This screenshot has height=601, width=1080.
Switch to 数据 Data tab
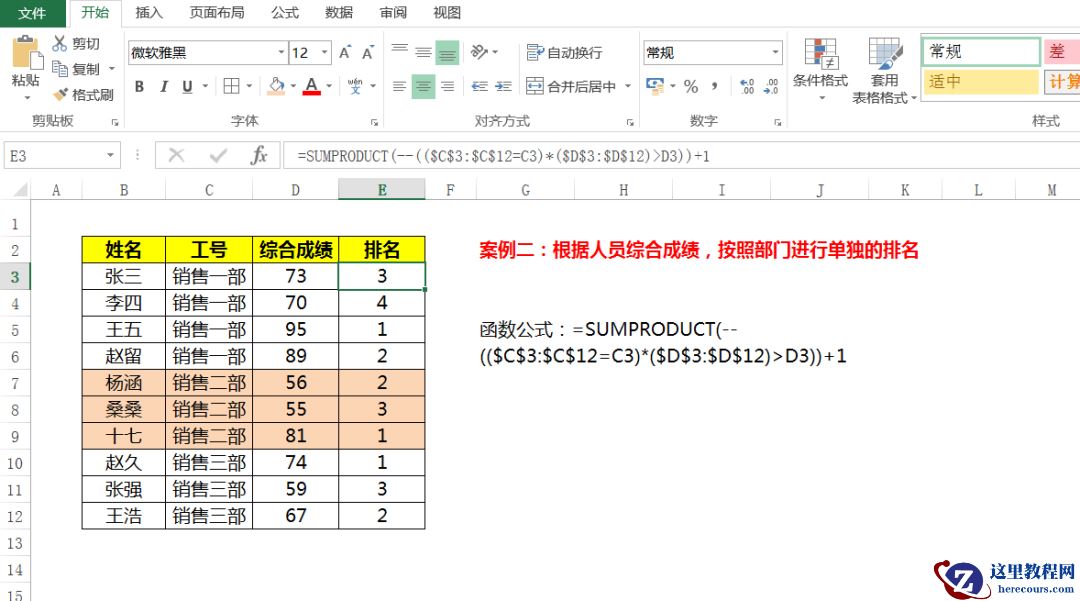(x=339, y=12)
